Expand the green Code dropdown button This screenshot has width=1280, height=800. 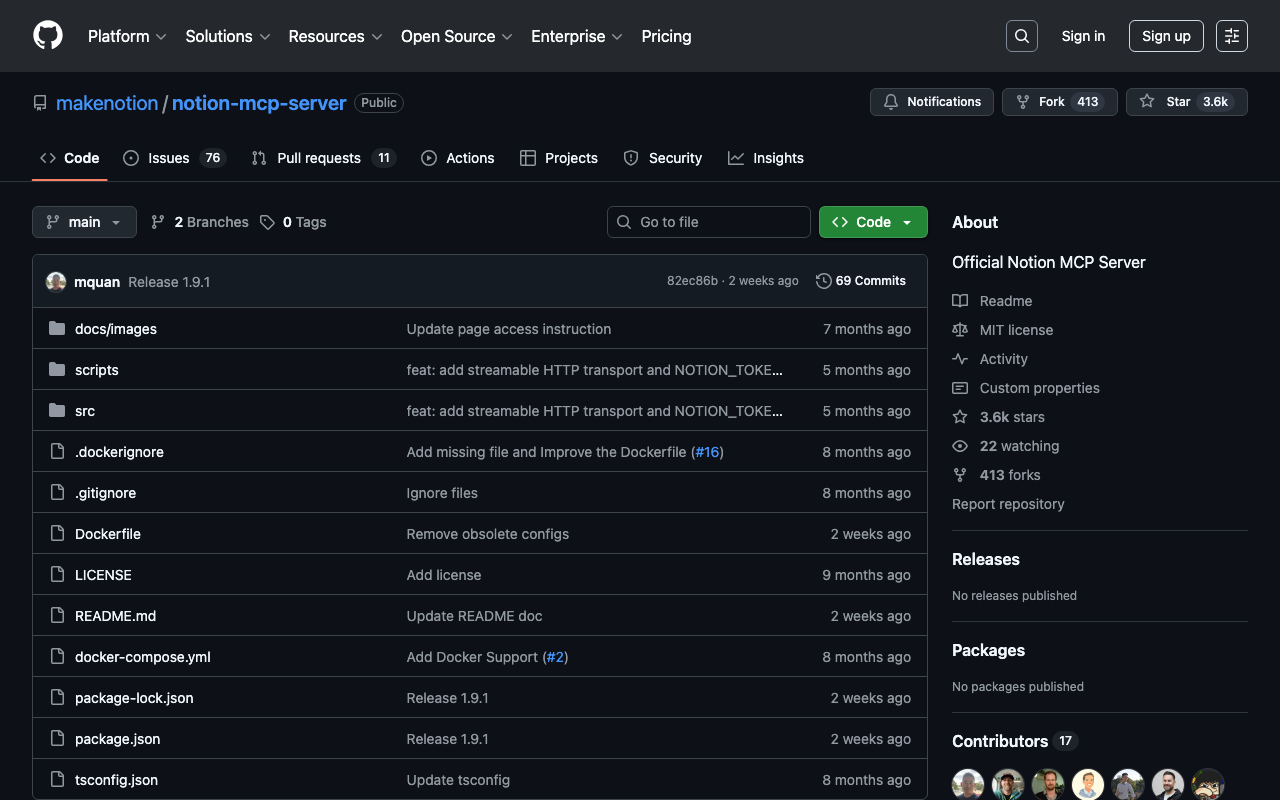872,222
